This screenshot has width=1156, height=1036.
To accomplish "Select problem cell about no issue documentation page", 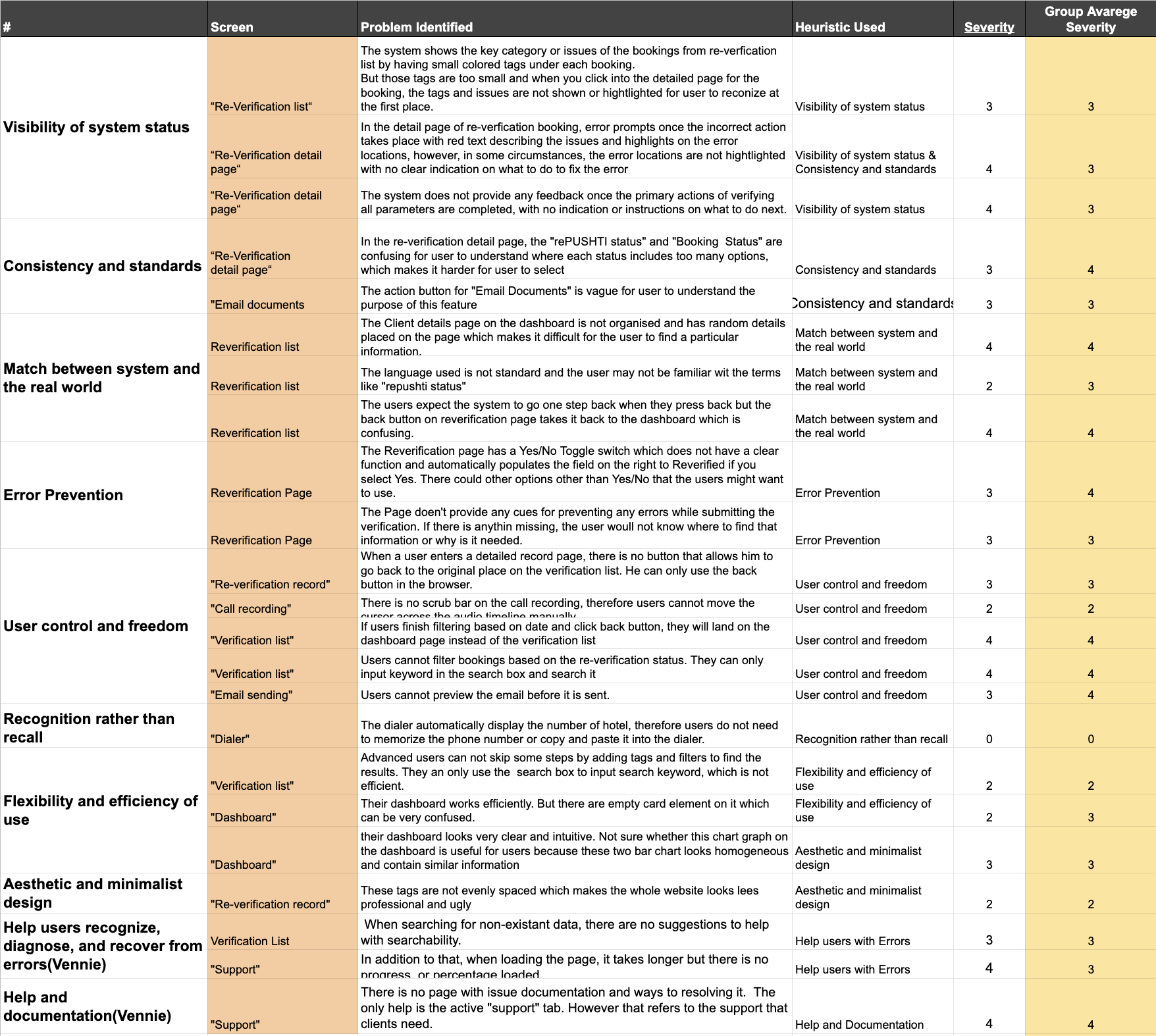I will pos(575,1006).
